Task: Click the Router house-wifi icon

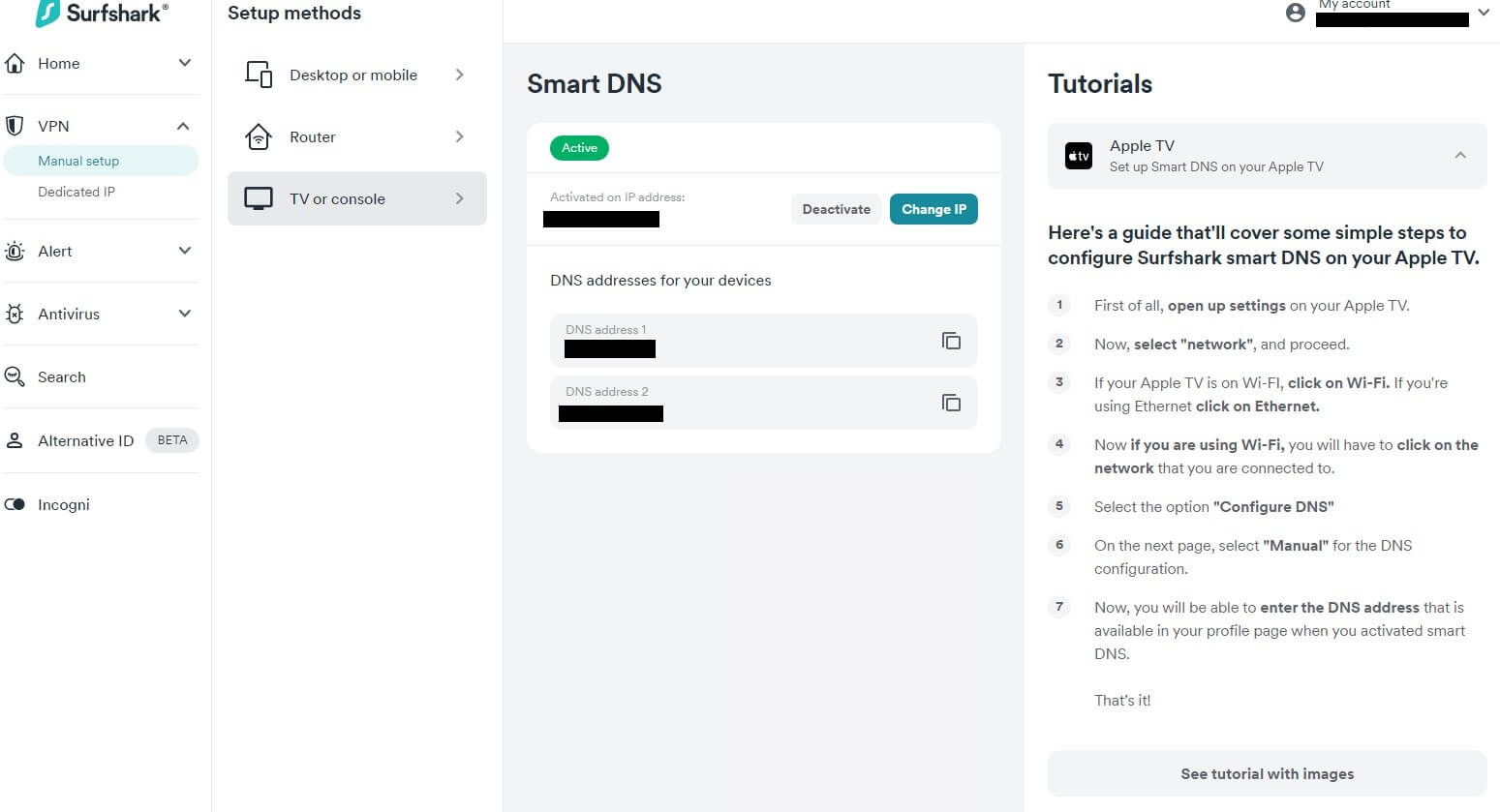Action: 259,136
